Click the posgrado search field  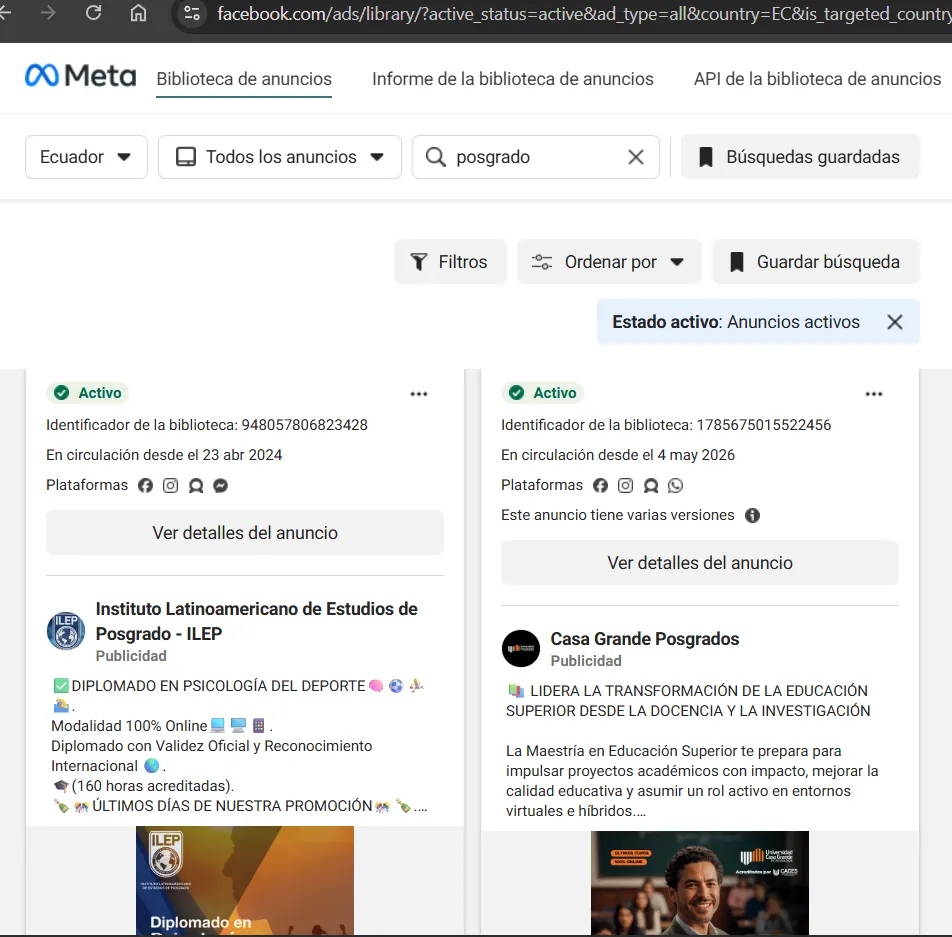tap(536, 157)
